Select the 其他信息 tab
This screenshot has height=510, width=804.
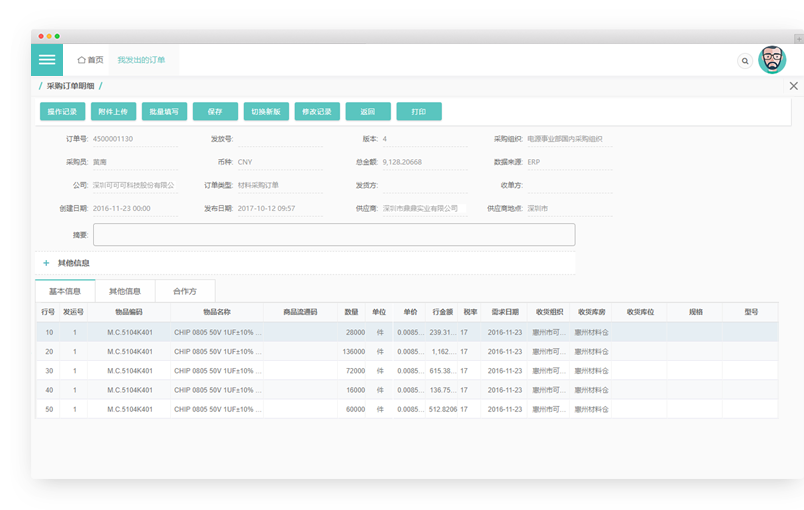point(125,291)
